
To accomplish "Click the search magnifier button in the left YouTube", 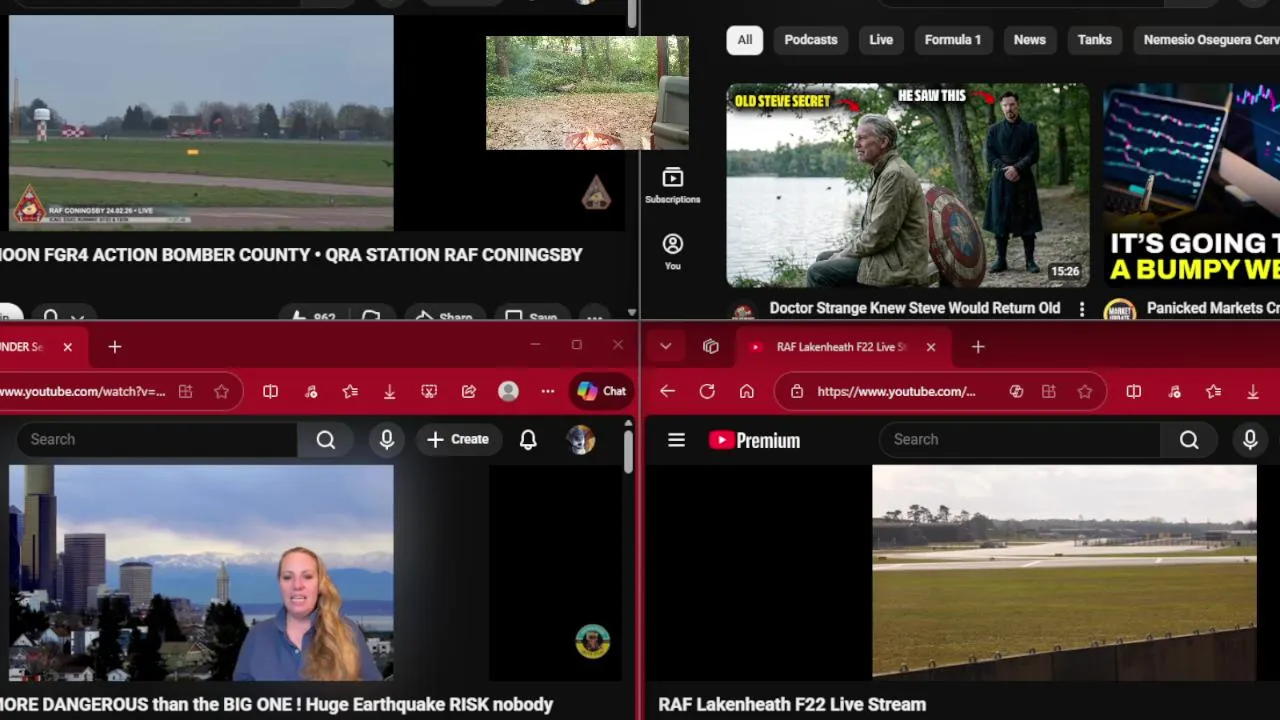I will click(x=326, y=440).
